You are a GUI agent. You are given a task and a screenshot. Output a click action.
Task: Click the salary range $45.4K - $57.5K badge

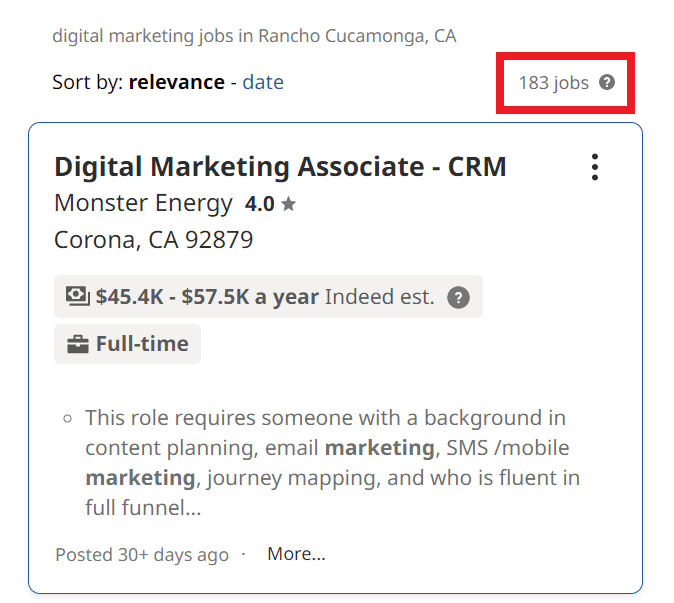point(268,297)
